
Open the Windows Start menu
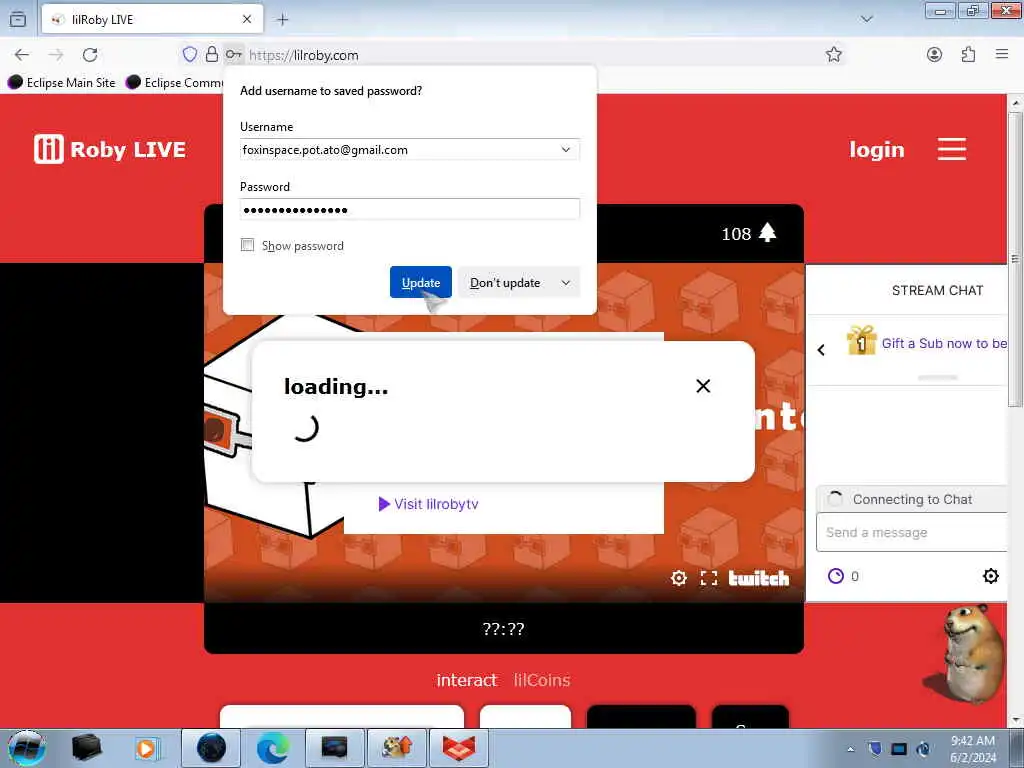26,748
